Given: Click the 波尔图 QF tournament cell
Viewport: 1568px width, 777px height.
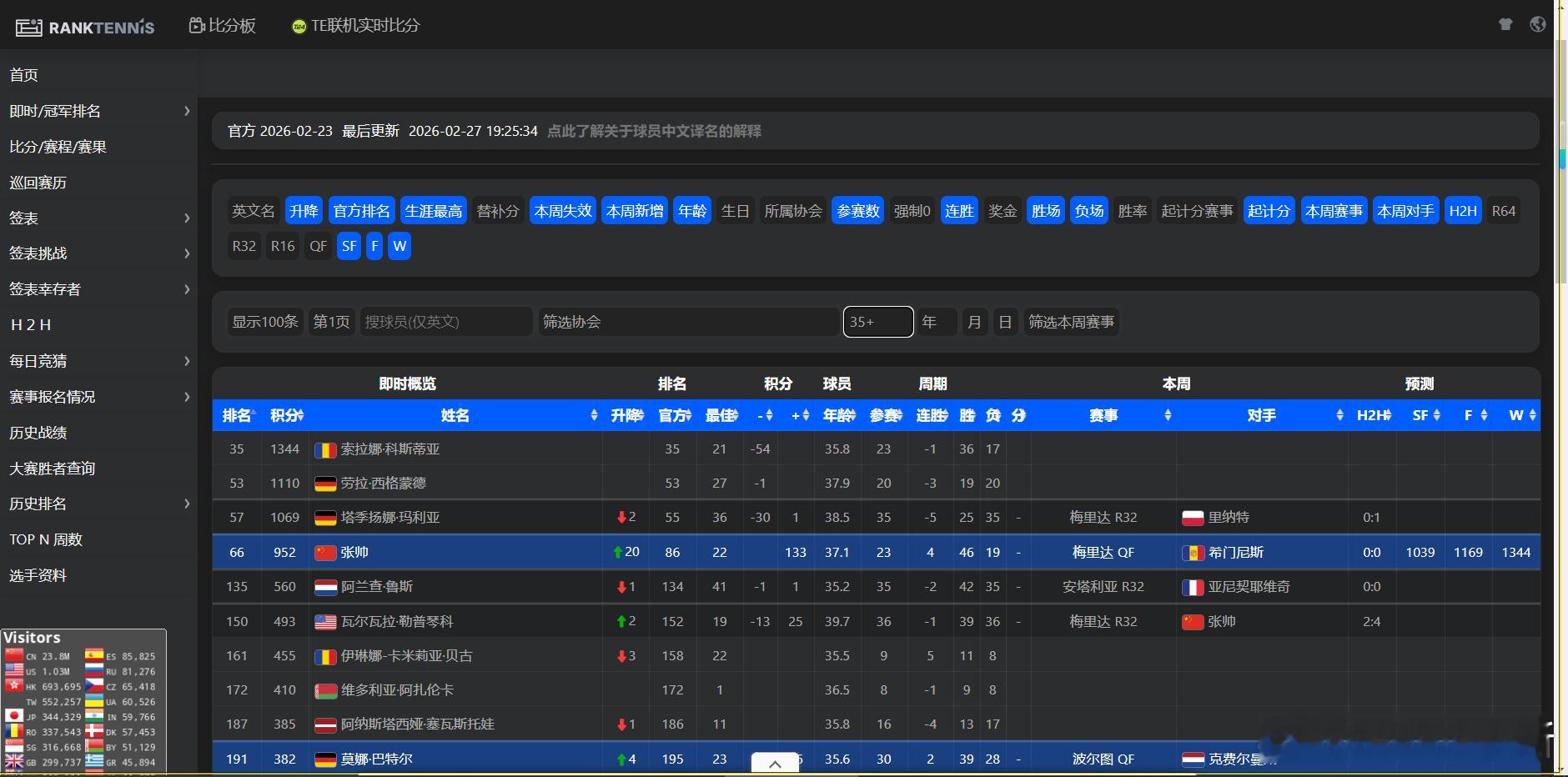Looking at the screenshot, I should pos(1103,759).
